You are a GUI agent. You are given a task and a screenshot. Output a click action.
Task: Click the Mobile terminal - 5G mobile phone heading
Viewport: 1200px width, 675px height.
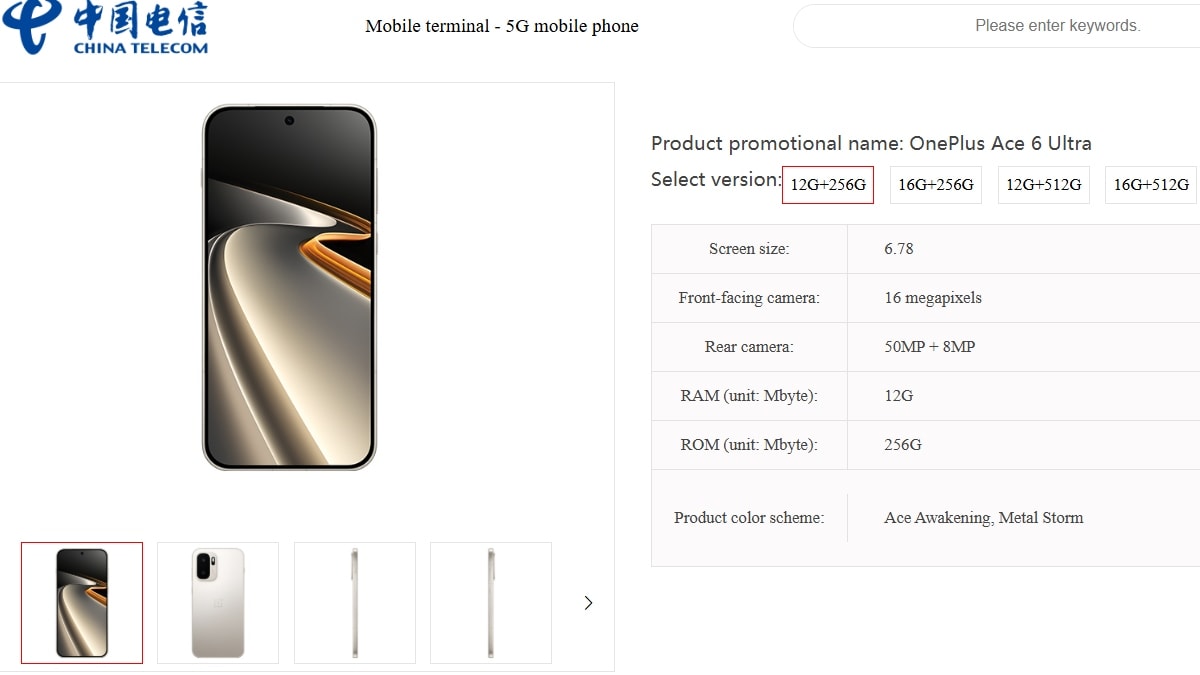coord(501,26)
